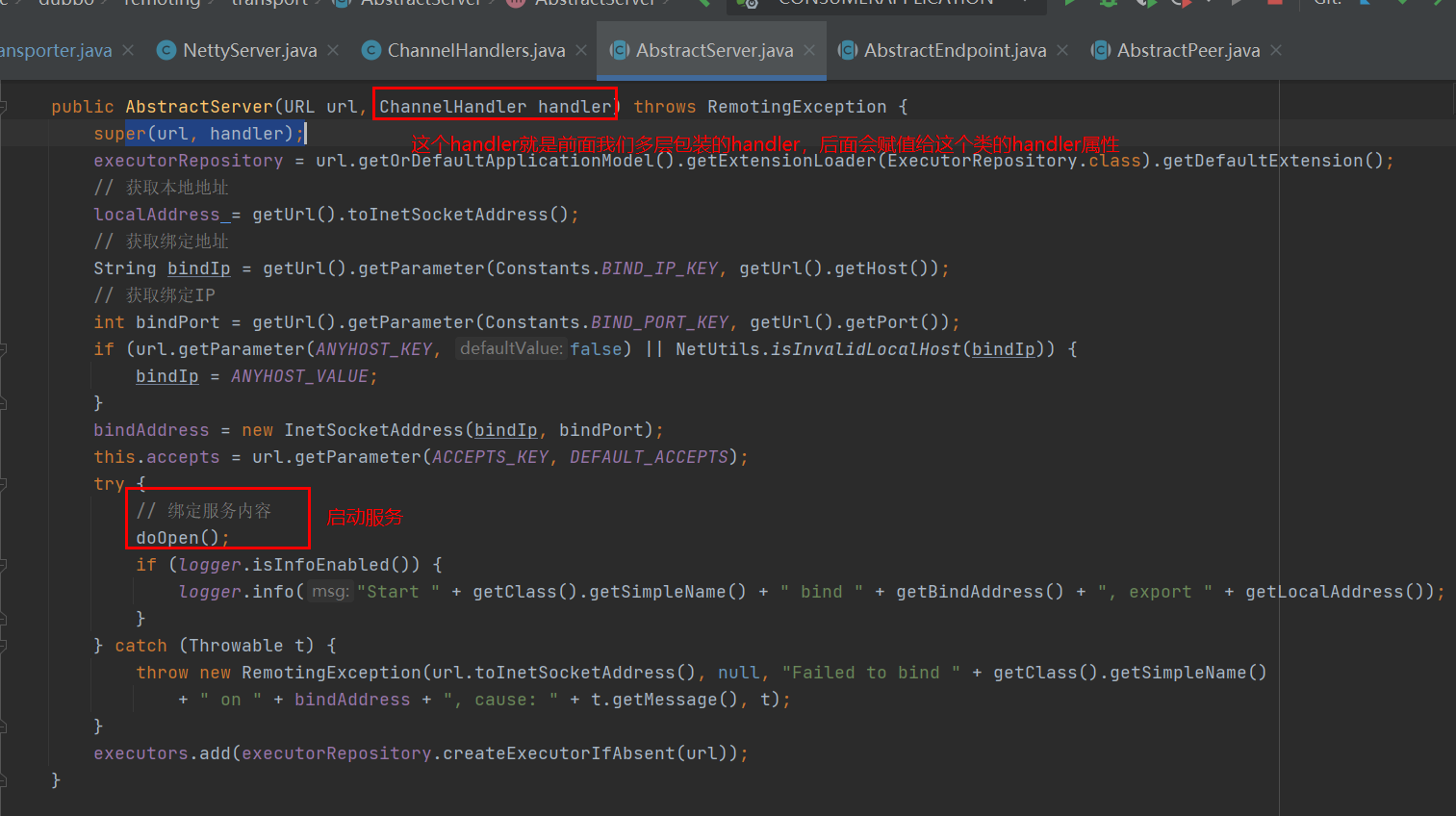Close the AbstractEndpoint.java tab

[1062, 50]
